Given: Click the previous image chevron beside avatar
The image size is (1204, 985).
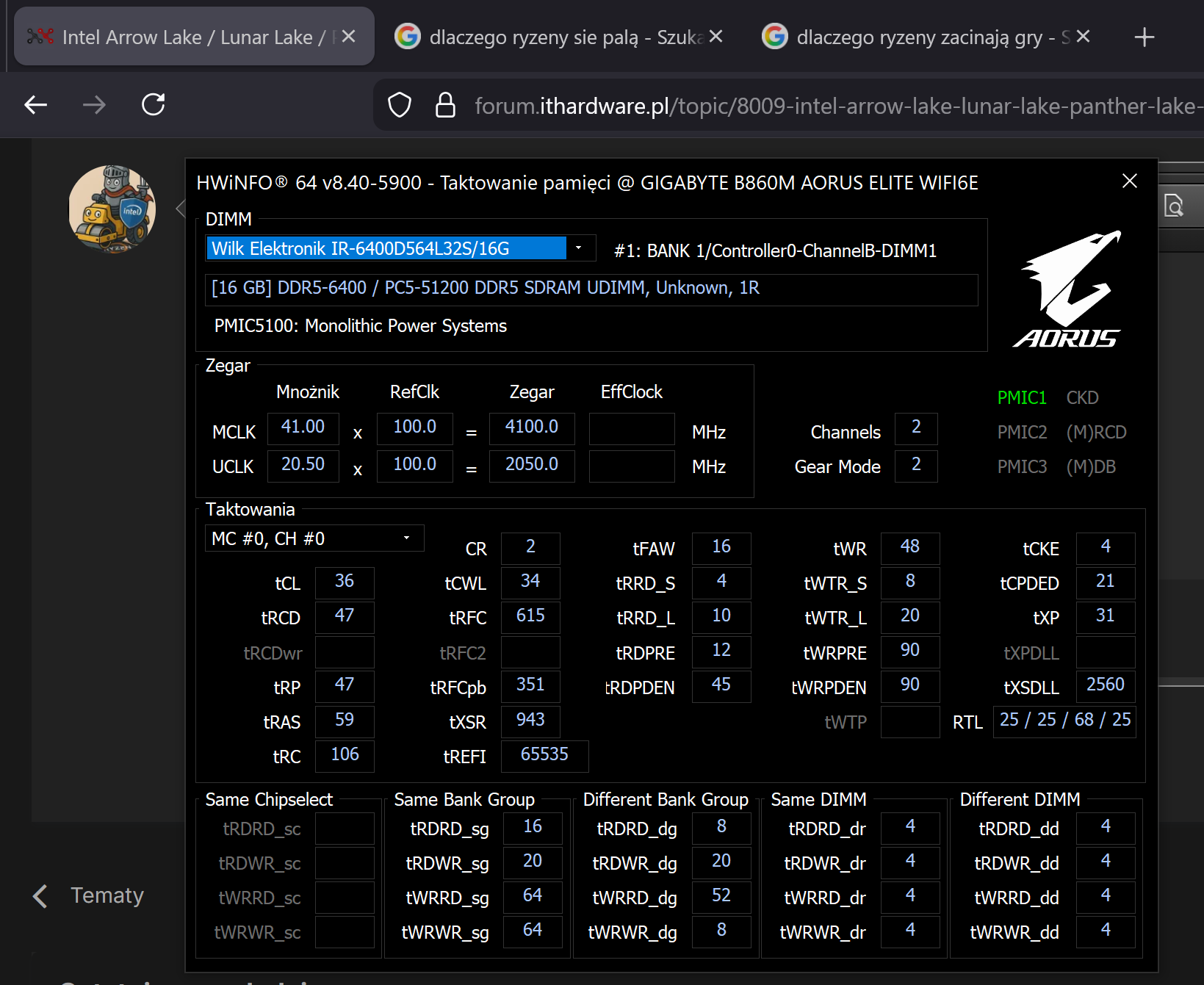Looking at the screenshot, I should (x=181, y=209).
